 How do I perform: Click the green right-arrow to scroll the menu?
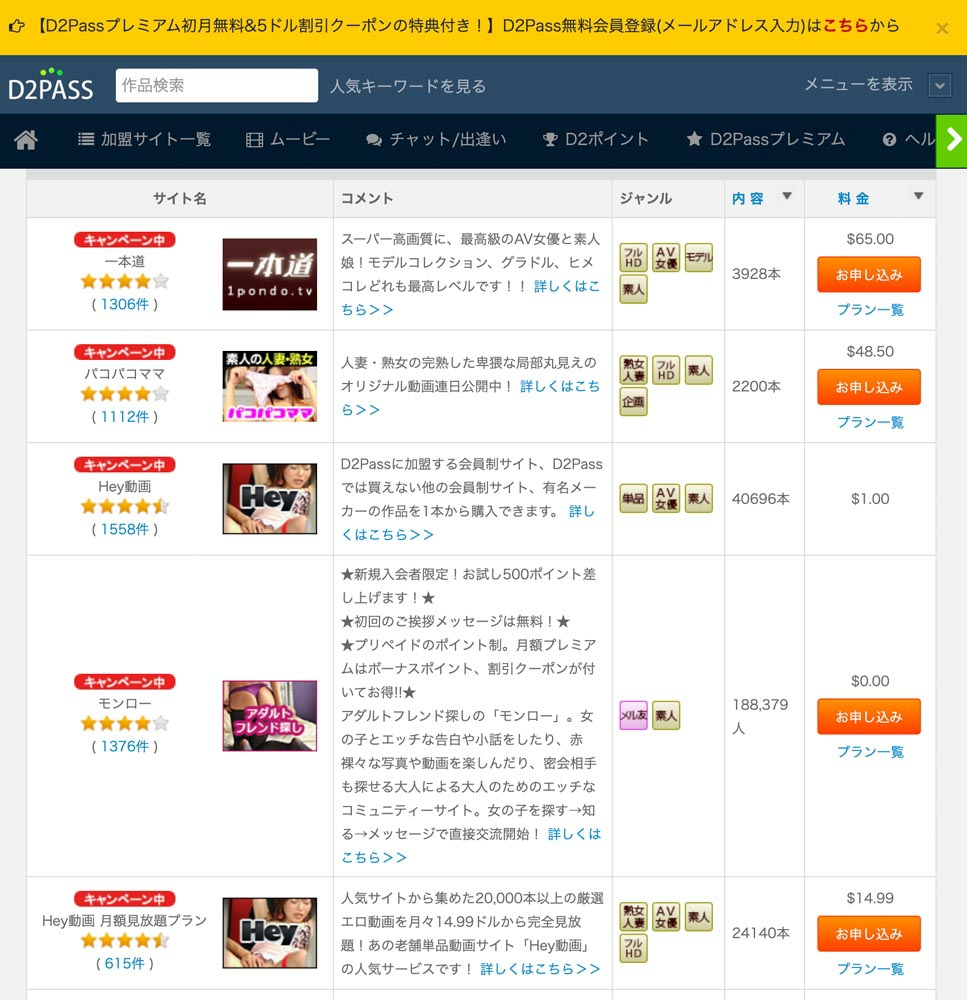(x=952, y=140)
